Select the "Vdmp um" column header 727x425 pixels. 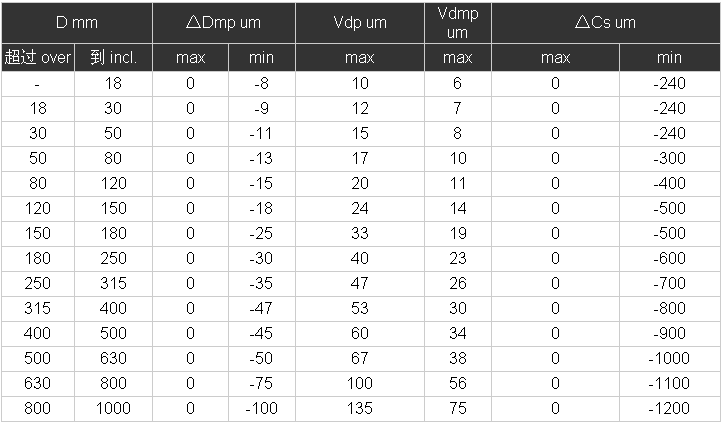(x=458, y=22)
